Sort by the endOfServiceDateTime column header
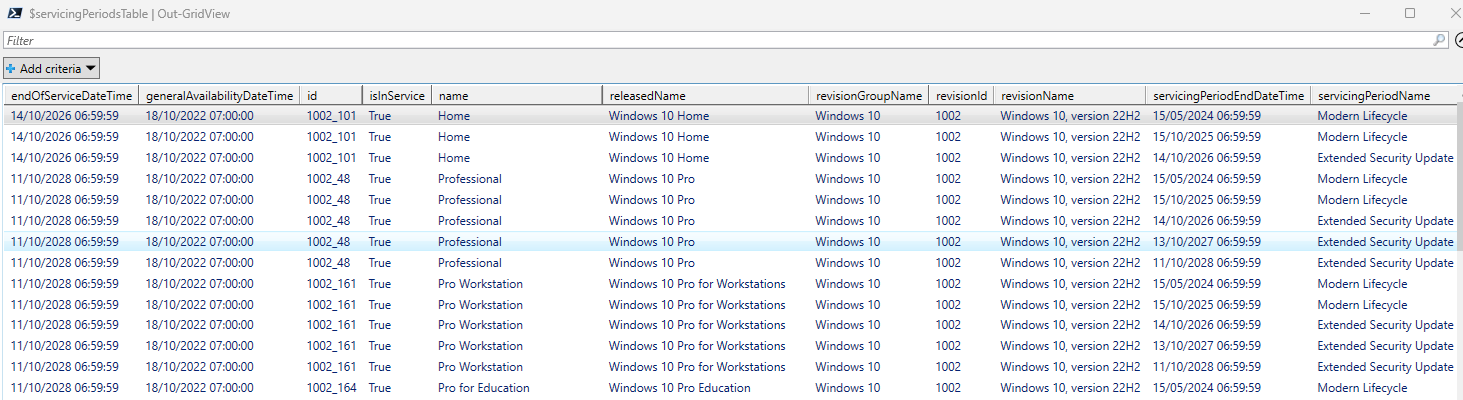The width and height of the screenshot is (1463, 400). tap(71, 96)
